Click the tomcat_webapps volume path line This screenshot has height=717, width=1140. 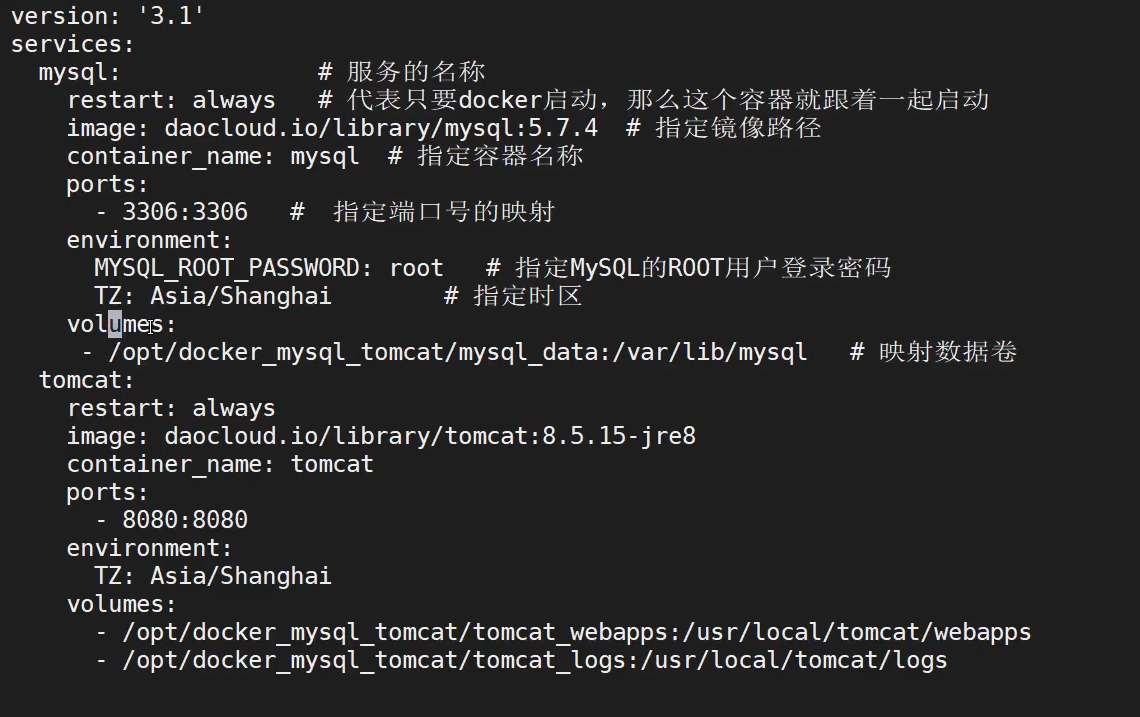click(x=576, y=632)
